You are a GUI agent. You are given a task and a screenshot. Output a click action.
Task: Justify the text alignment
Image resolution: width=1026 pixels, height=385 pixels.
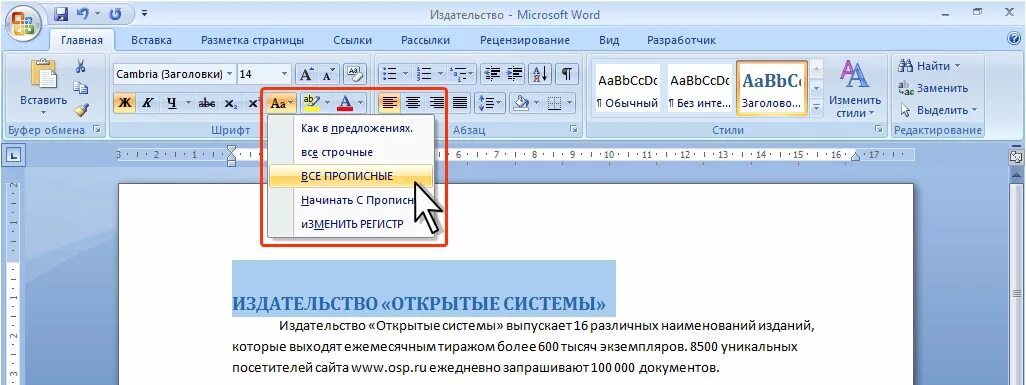click(460, 103)
